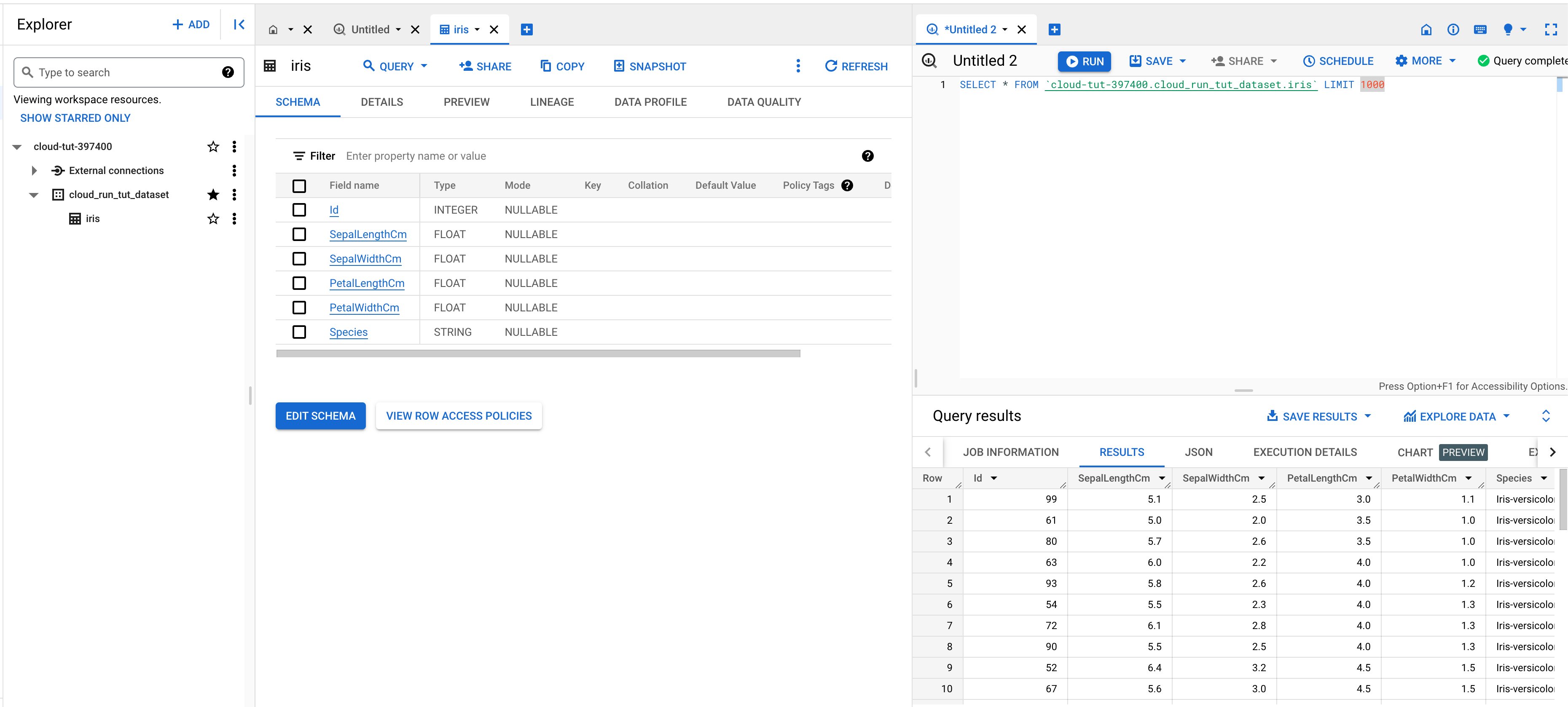Viewport: 1568px width, 707px height.
Task: Unstar the cloud_run_tut_dataset dataset
Action: [213, 195]
